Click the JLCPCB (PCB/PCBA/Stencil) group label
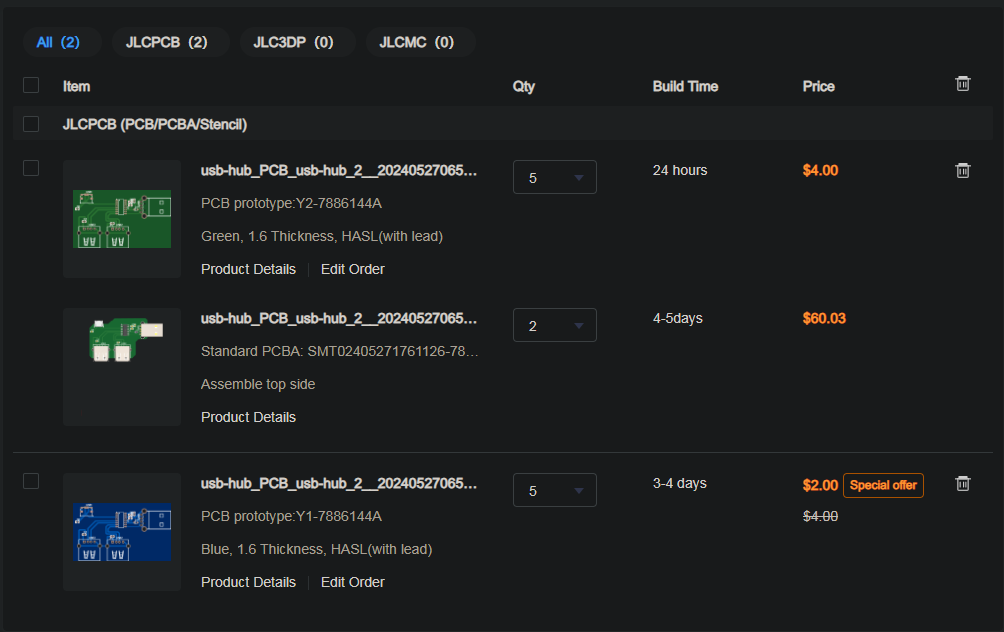The width and height of the screenshot is (1004, 632). tap(154, 124)
